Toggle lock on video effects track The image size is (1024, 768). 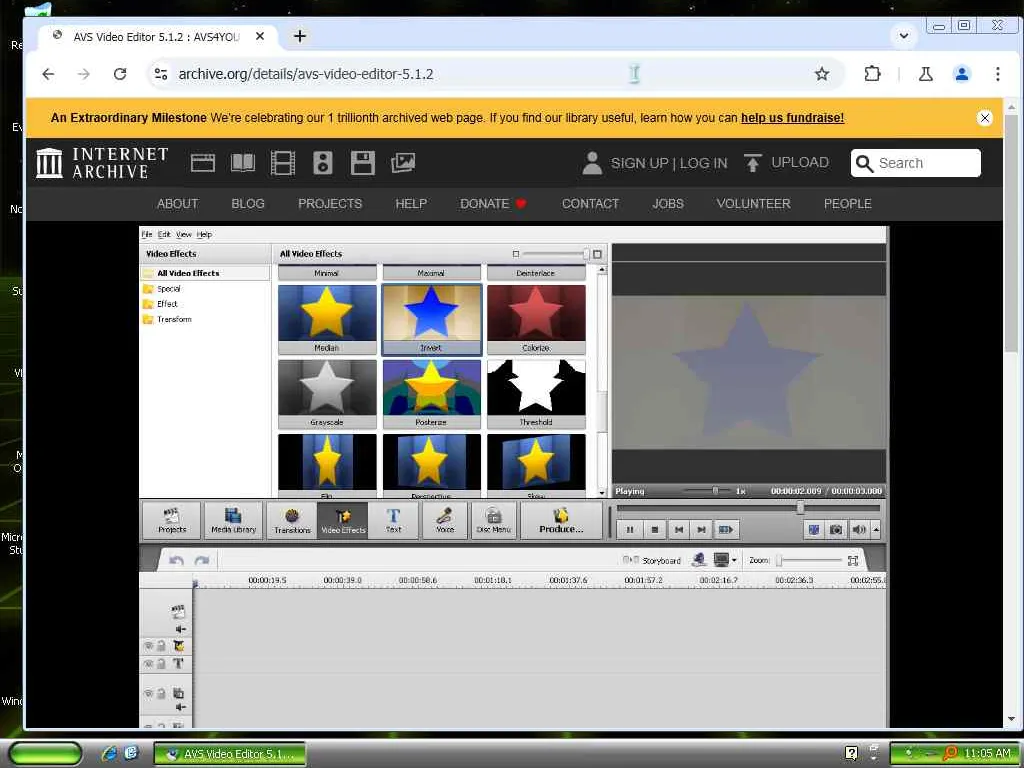click(161, 646)
